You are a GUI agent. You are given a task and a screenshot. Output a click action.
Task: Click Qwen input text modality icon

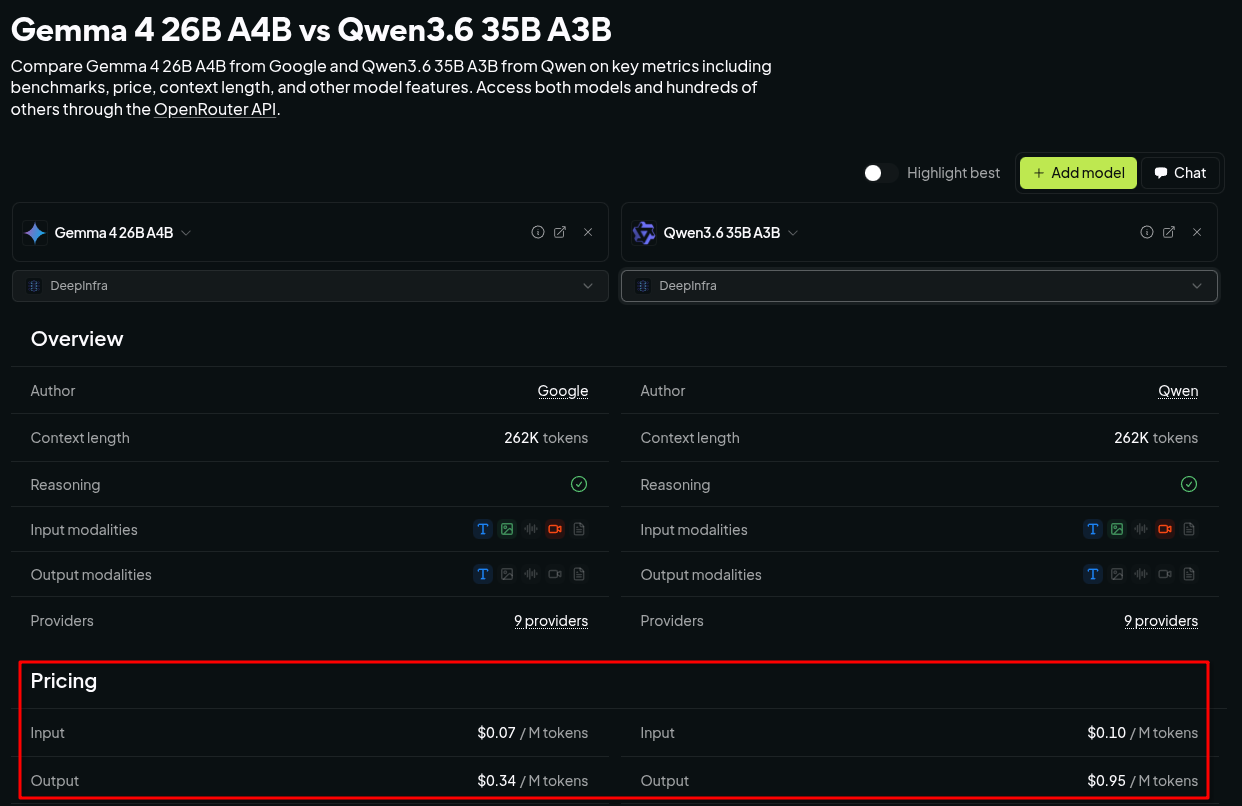[x=1093, y=529]
